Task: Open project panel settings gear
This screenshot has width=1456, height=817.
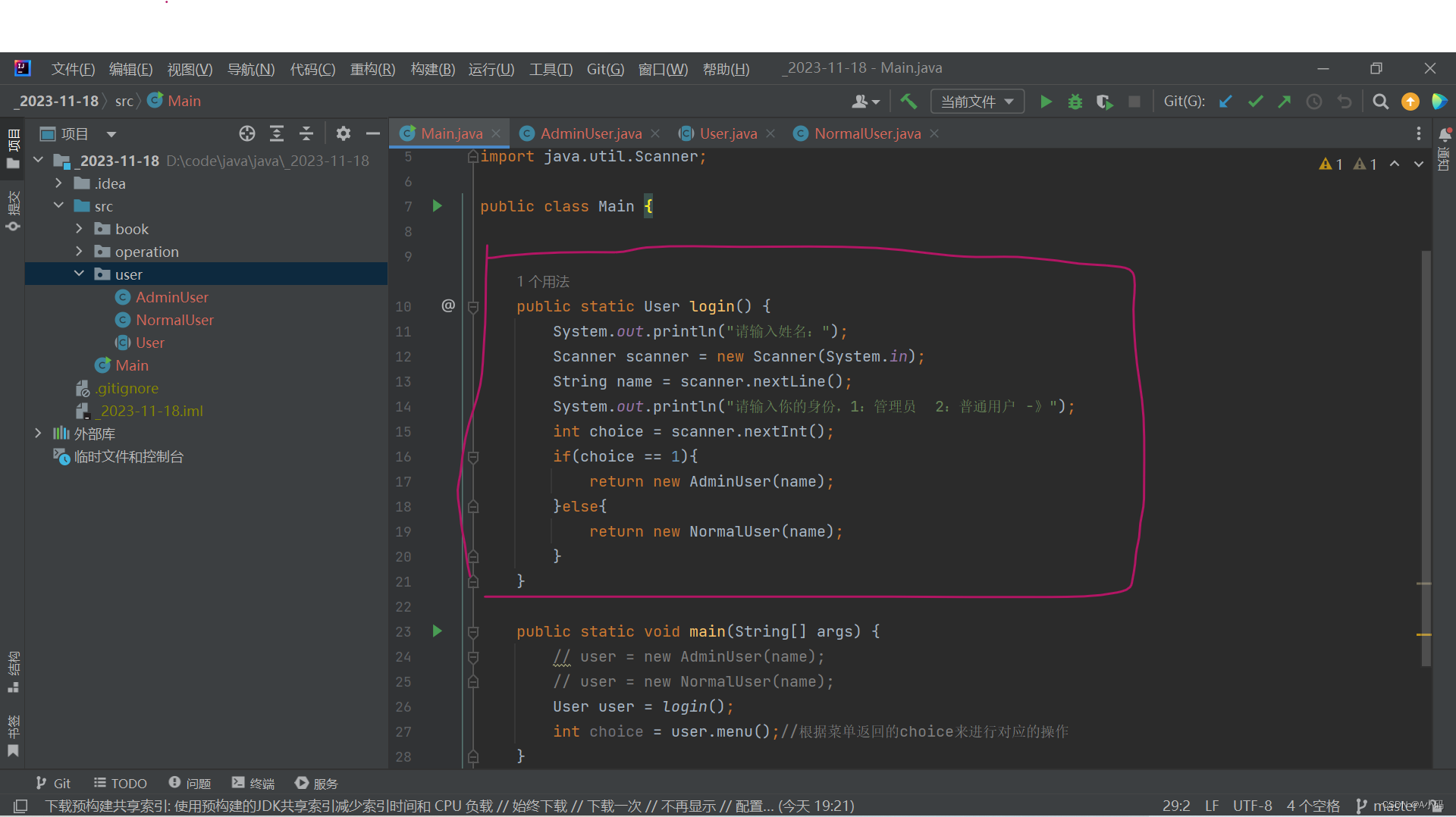Action: tap(344, 134)
